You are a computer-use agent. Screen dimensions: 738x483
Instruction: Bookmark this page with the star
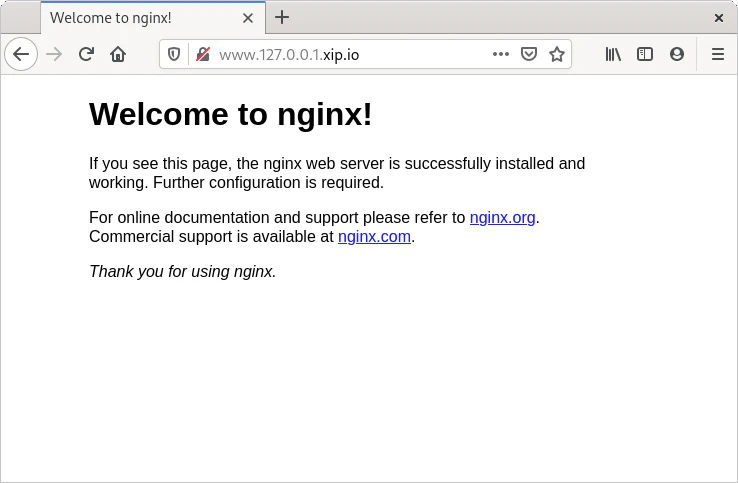(557, 55)
